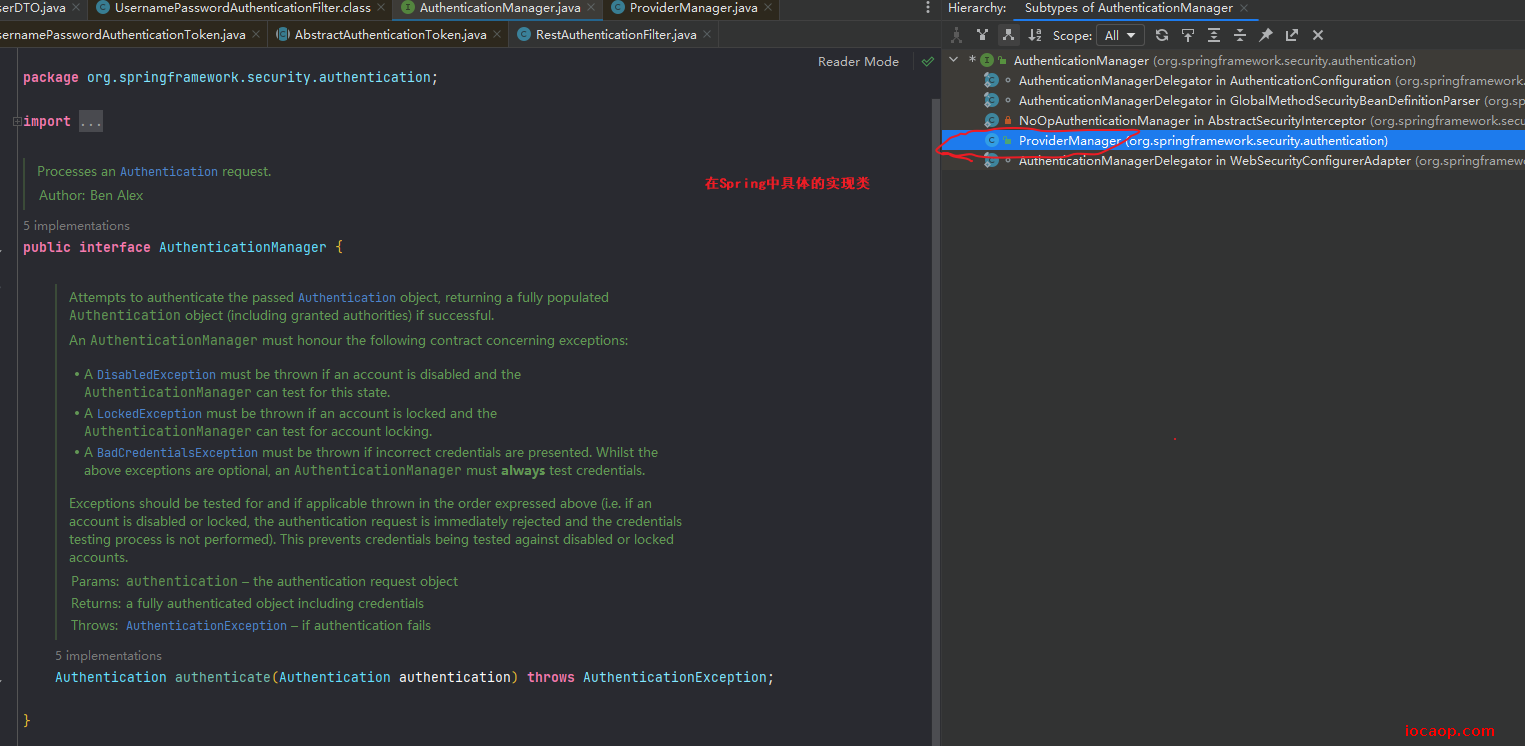
Task: Close the AbstractAuthenticationToken.java tab
Action: click(498, 34)
